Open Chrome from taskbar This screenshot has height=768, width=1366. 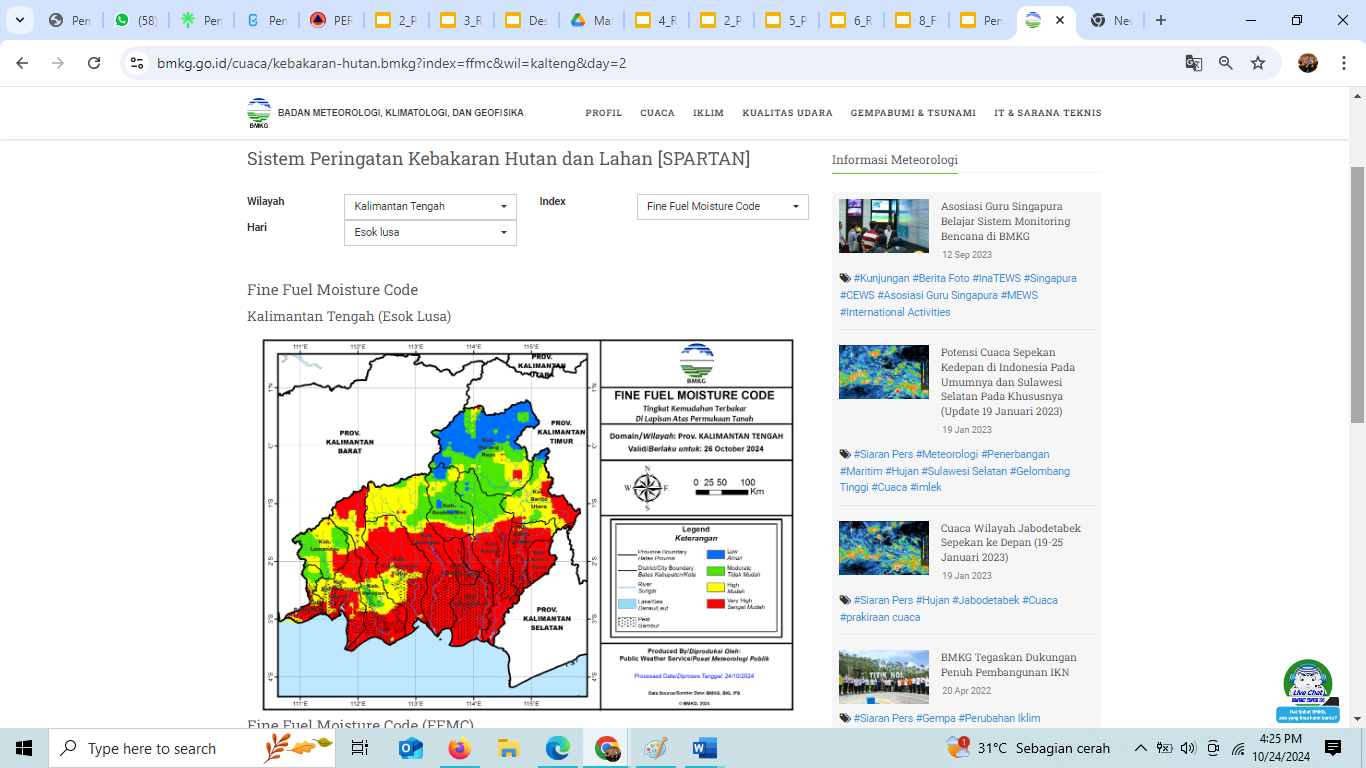point(606,748)
